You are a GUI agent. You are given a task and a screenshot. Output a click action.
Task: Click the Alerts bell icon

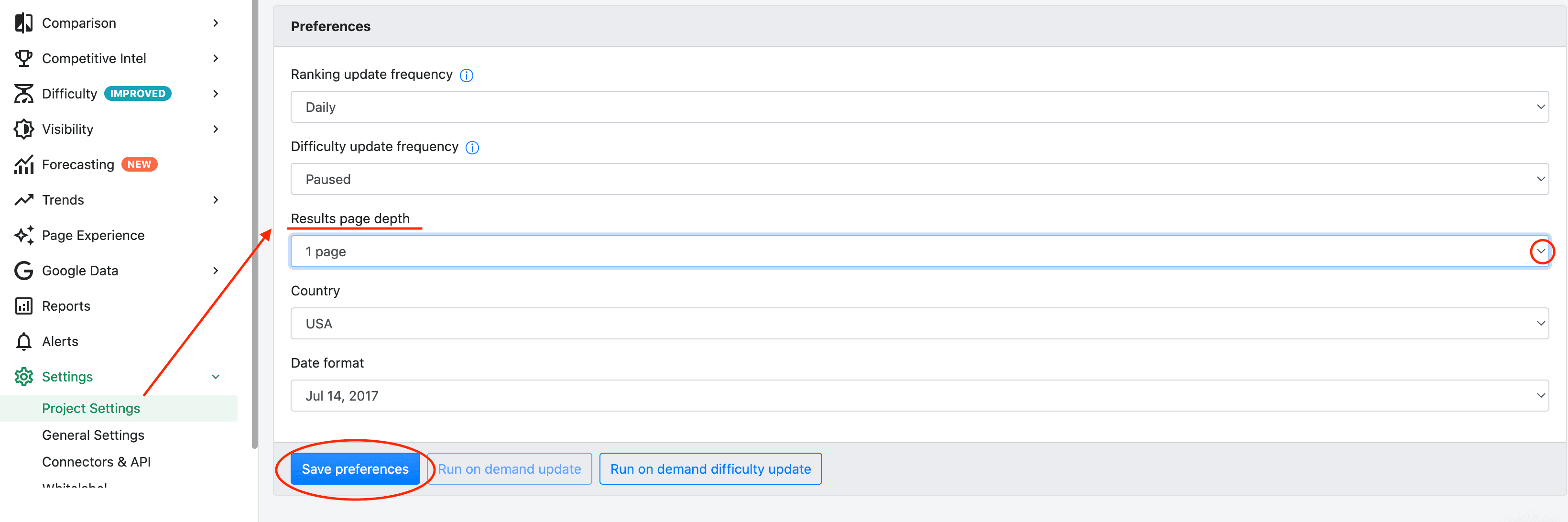(24, 341)
